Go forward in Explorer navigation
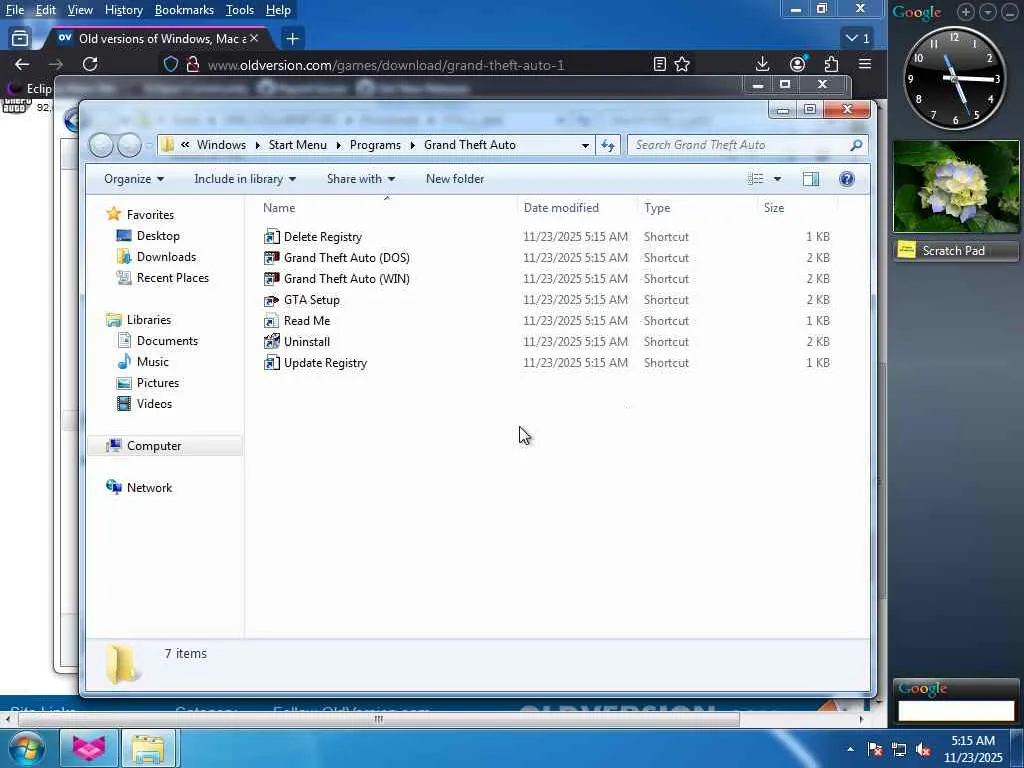 [x=129, y=145]
